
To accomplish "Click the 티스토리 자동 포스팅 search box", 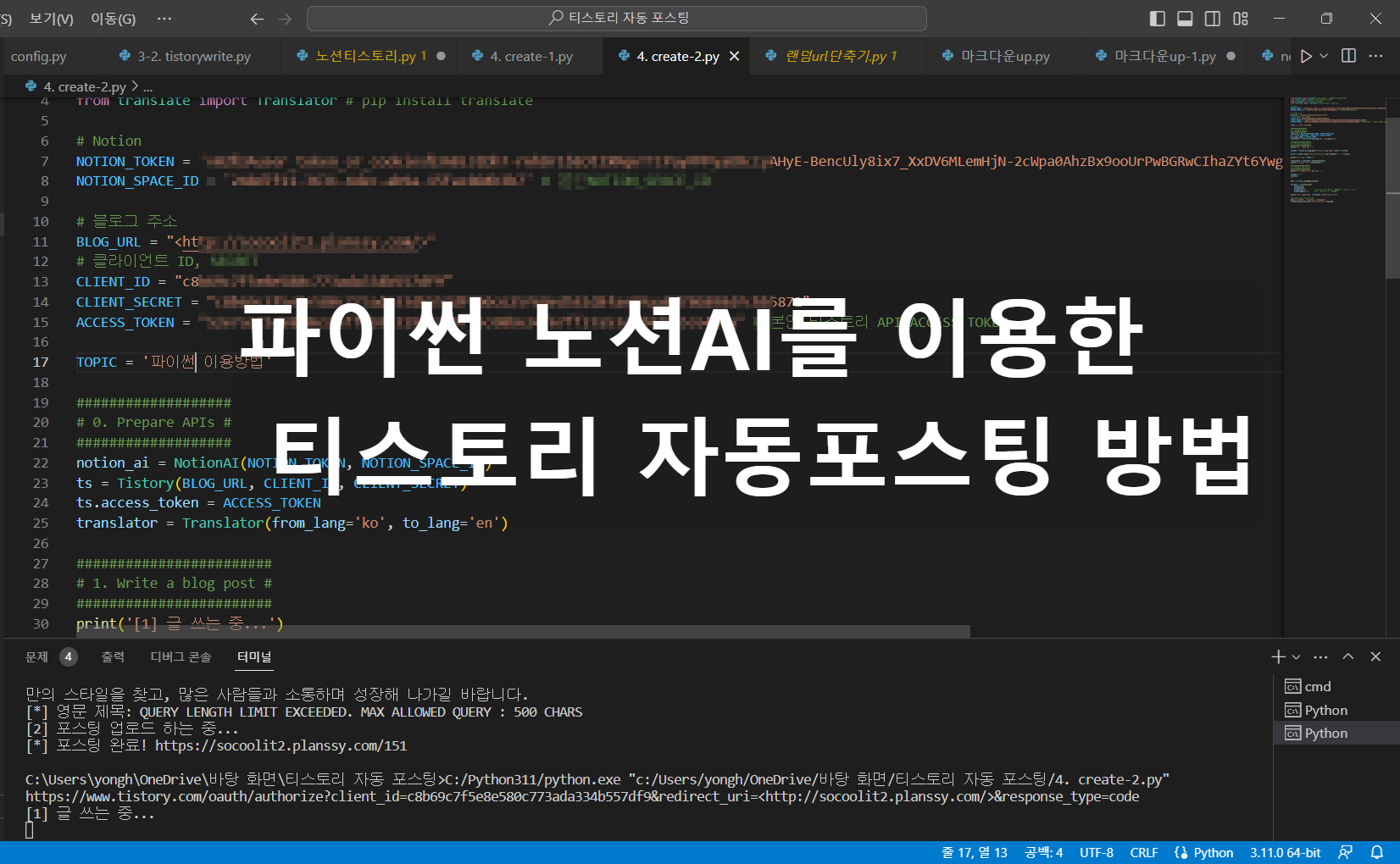I will coord(616,18).
